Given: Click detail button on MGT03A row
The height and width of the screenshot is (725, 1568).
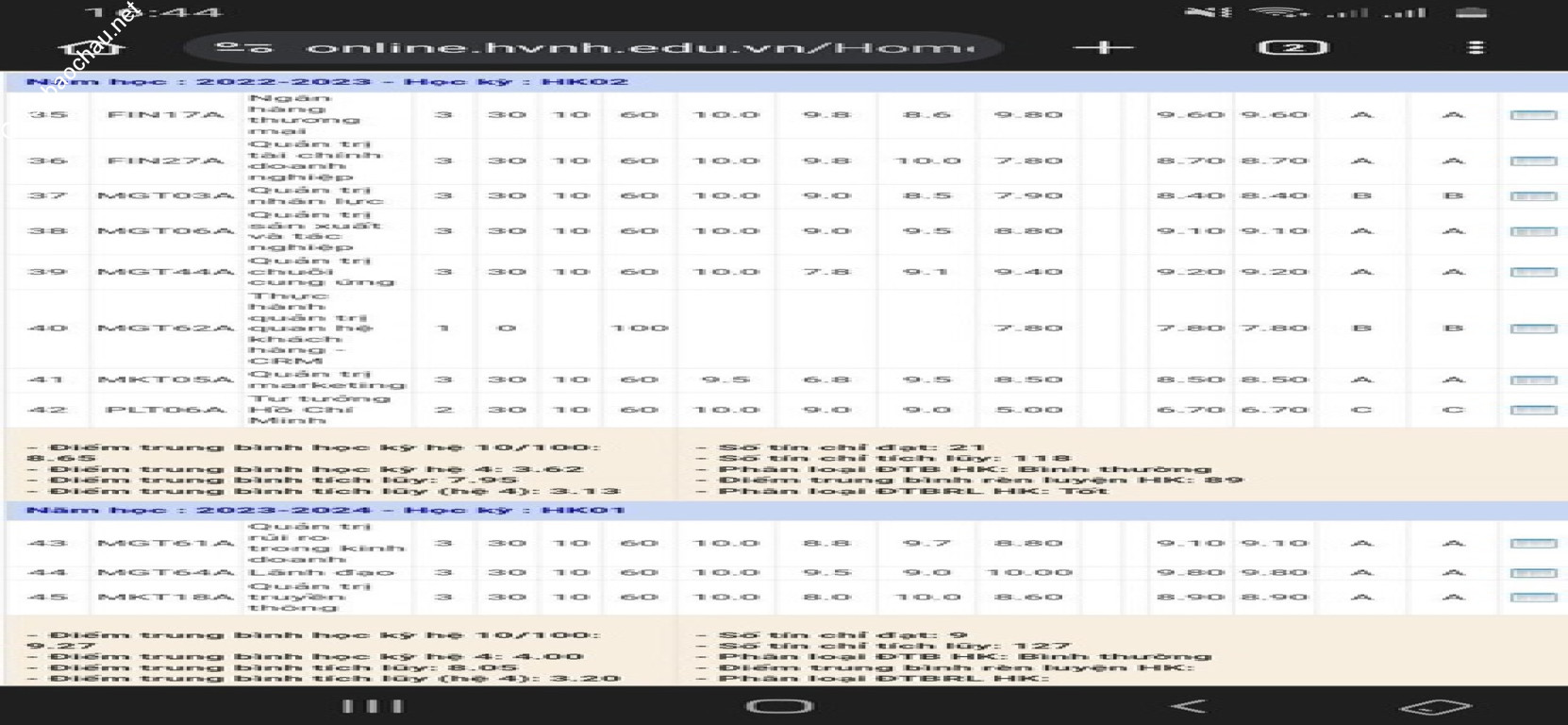Looking at the screenshot, I should (x=1533, y=196).
